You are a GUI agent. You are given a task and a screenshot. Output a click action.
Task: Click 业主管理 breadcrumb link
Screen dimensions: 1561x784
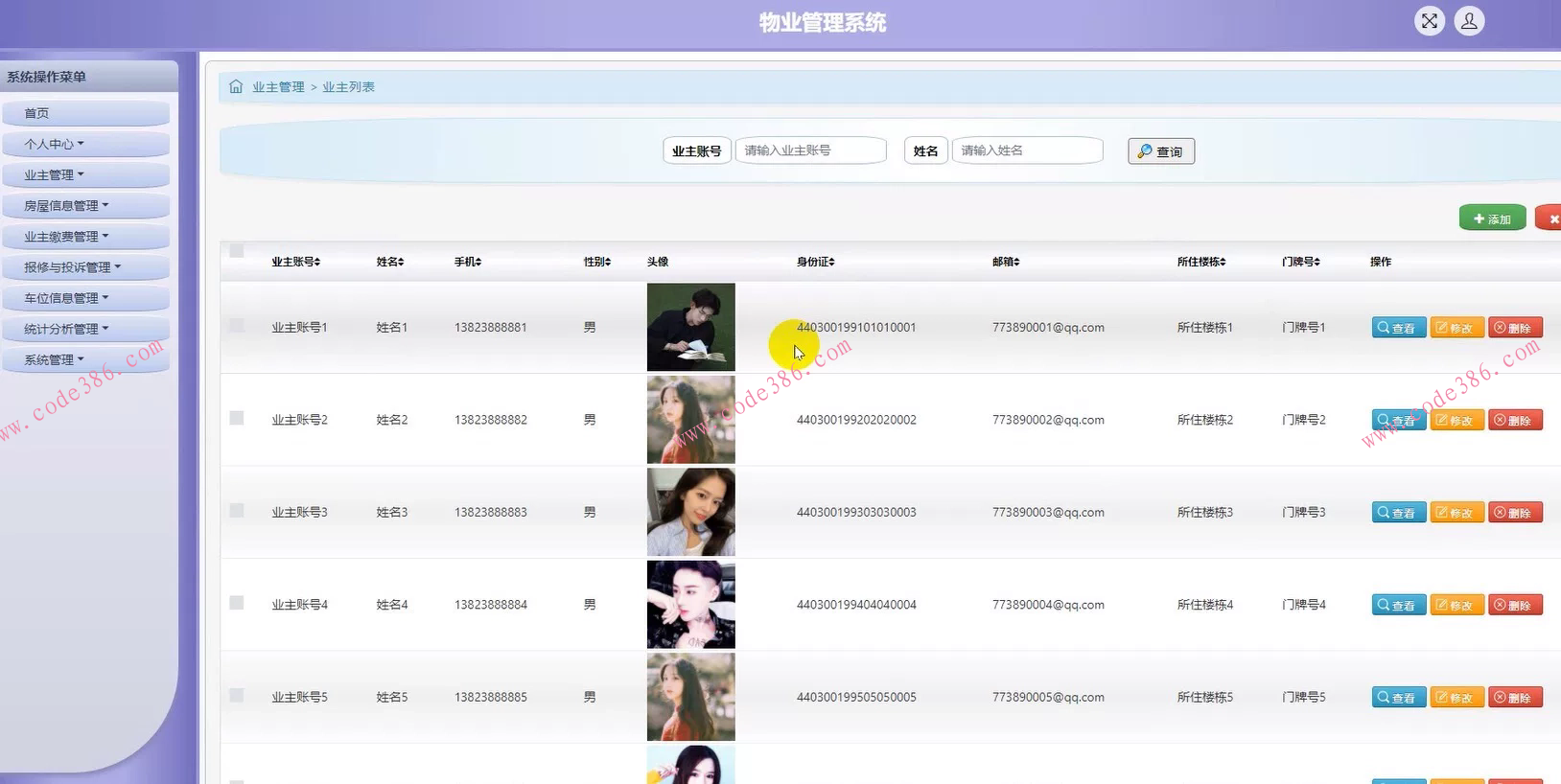pos(278,87)
